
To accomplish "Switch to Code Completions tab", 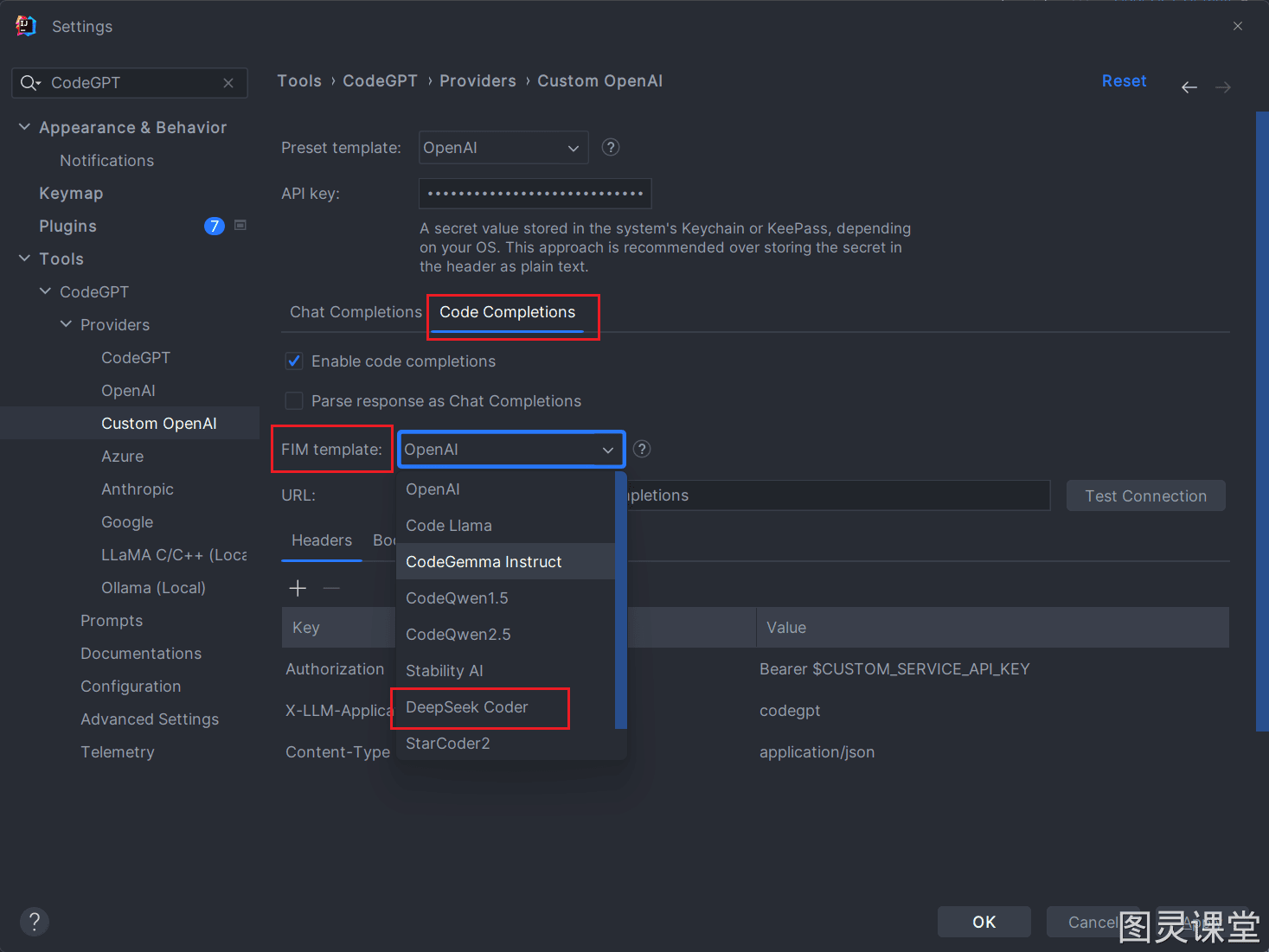I will [x=507, y=312].
